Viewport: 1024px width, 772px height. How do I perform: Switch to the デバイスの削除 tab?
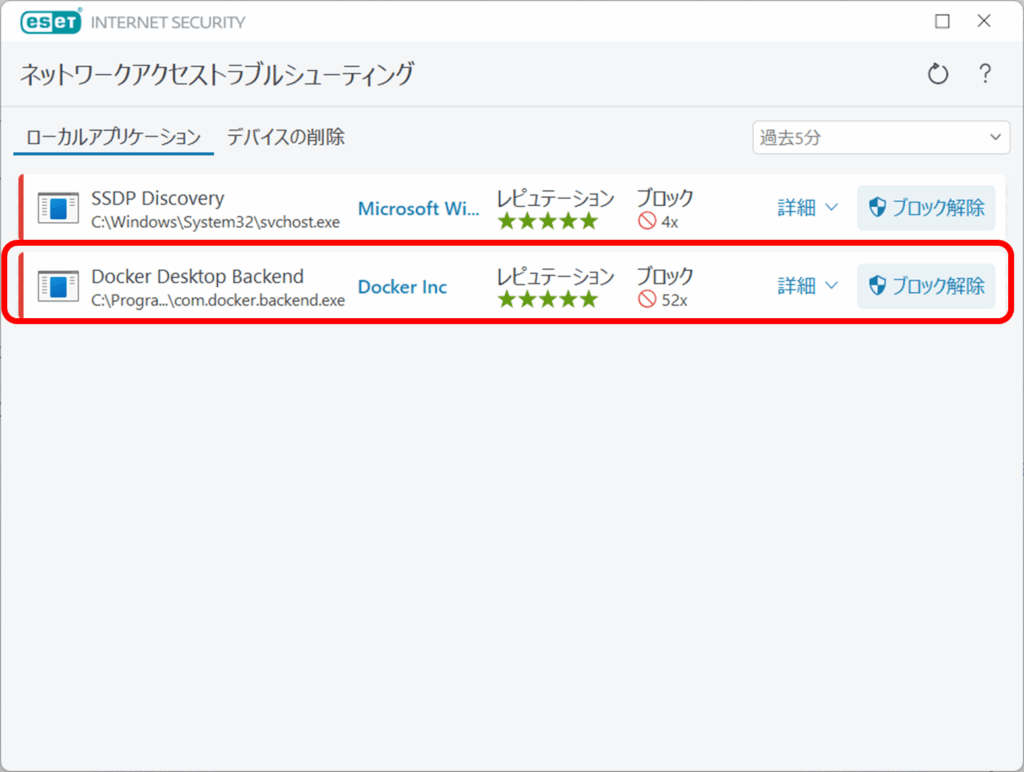[x=285, y=137]
